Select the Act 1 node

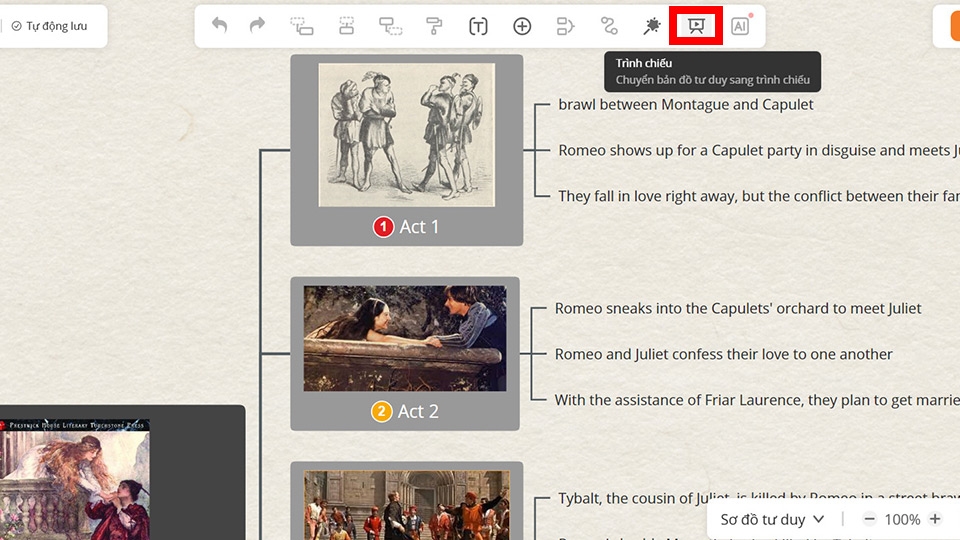(407, 150)
